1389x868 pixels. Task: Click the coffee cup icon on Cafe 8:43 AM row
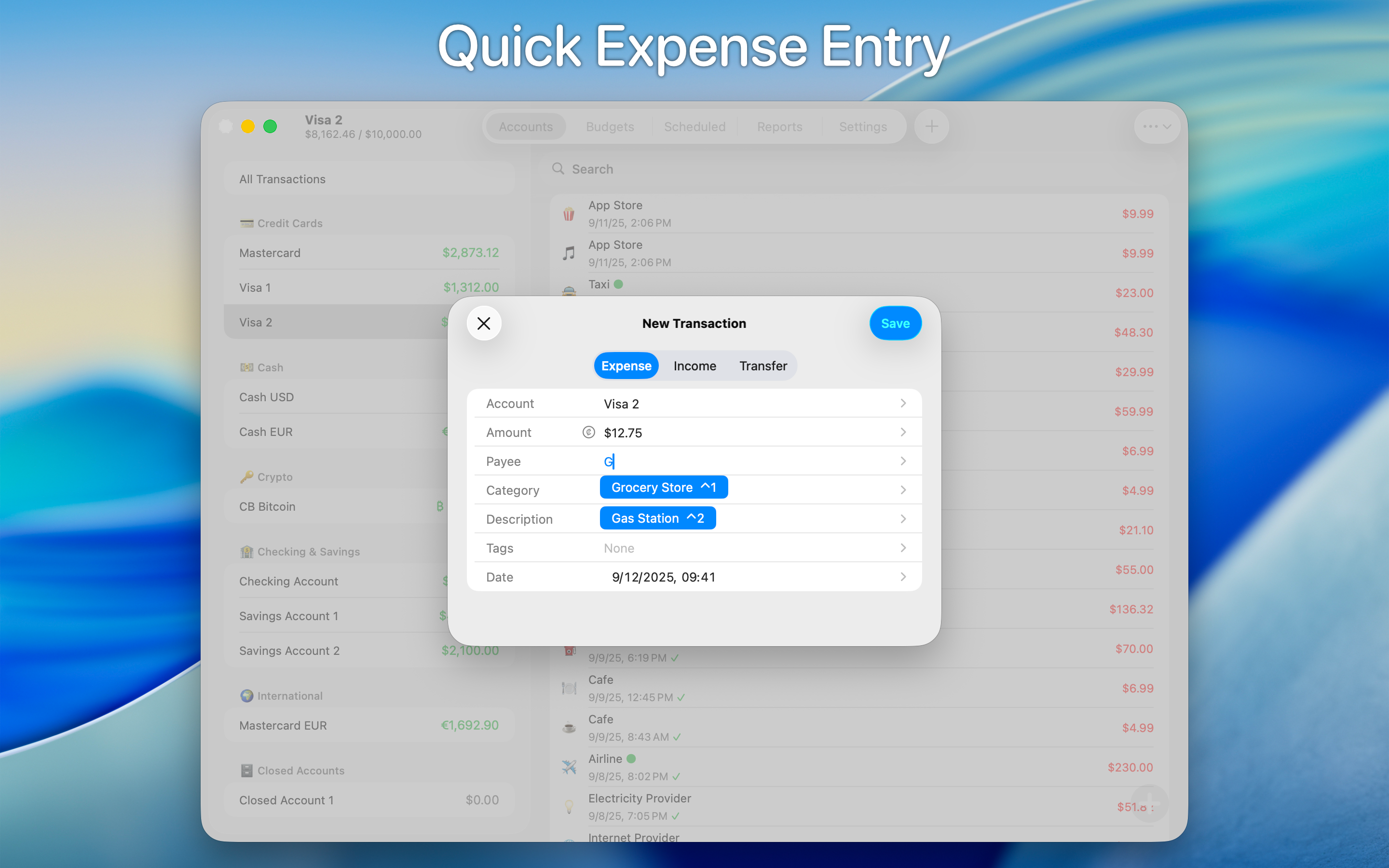pyautogui.click(x=569, y=727)
